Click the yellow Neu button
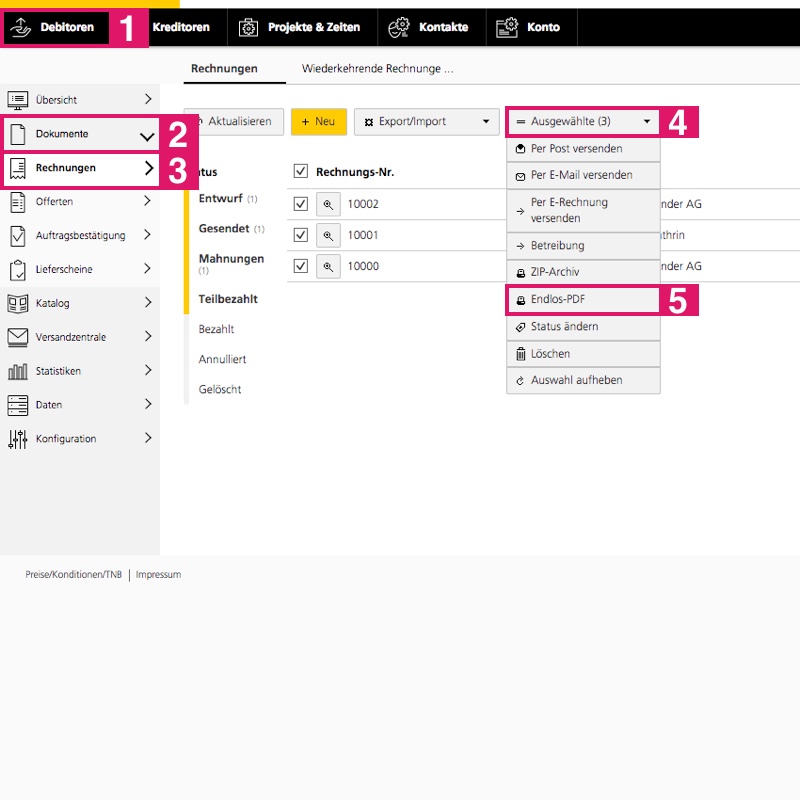This screenshot has height=800, width=800. coord(319,122)
